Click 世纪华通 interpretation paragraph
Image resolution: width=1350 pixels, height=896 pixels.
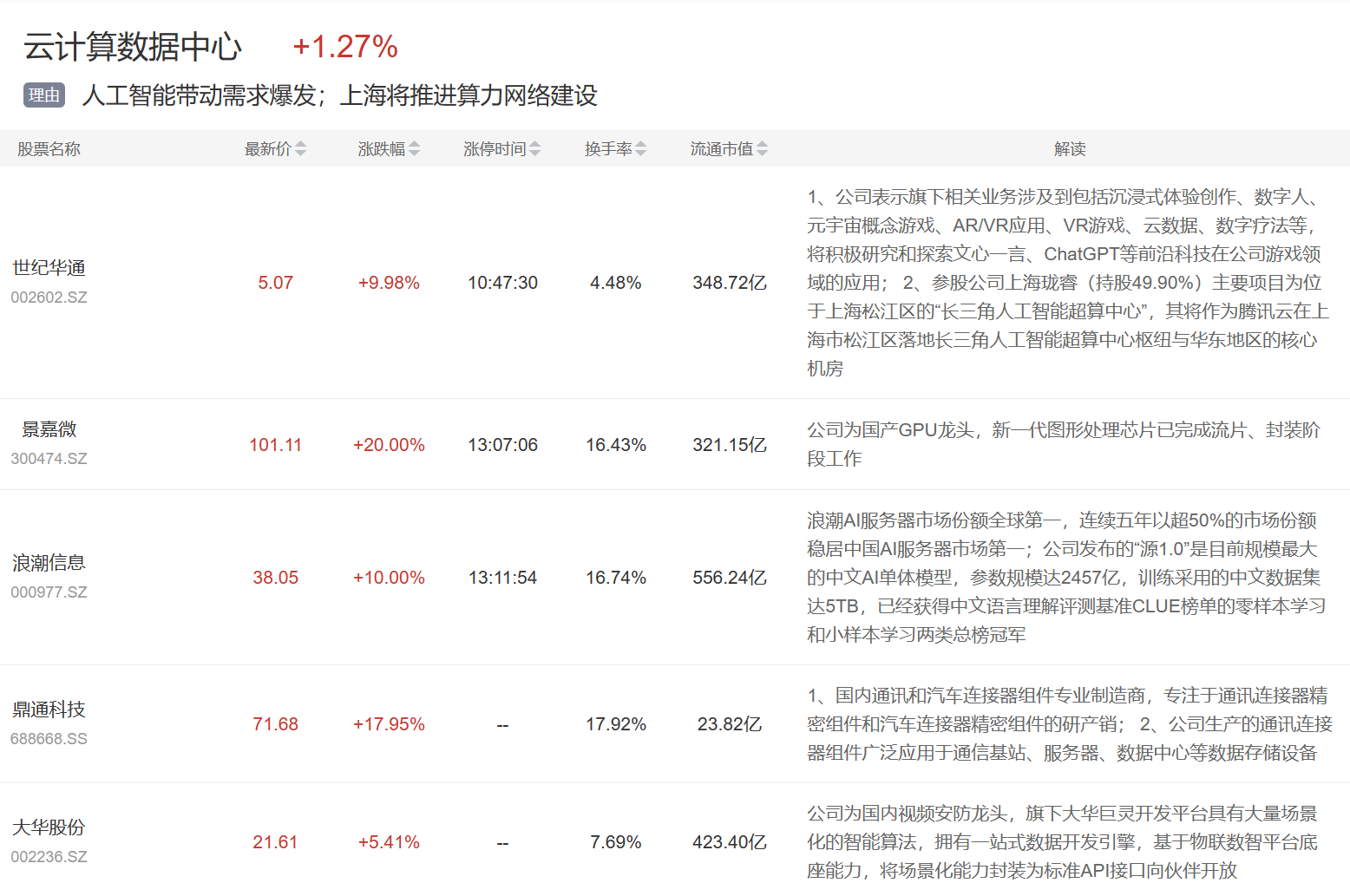point(1068,283)
